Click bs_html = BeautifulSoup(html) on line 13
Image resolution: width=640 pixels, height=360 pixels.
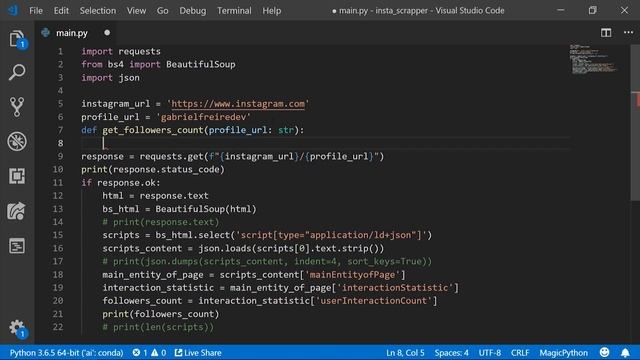pyautogui.click(x=179, y=209)
